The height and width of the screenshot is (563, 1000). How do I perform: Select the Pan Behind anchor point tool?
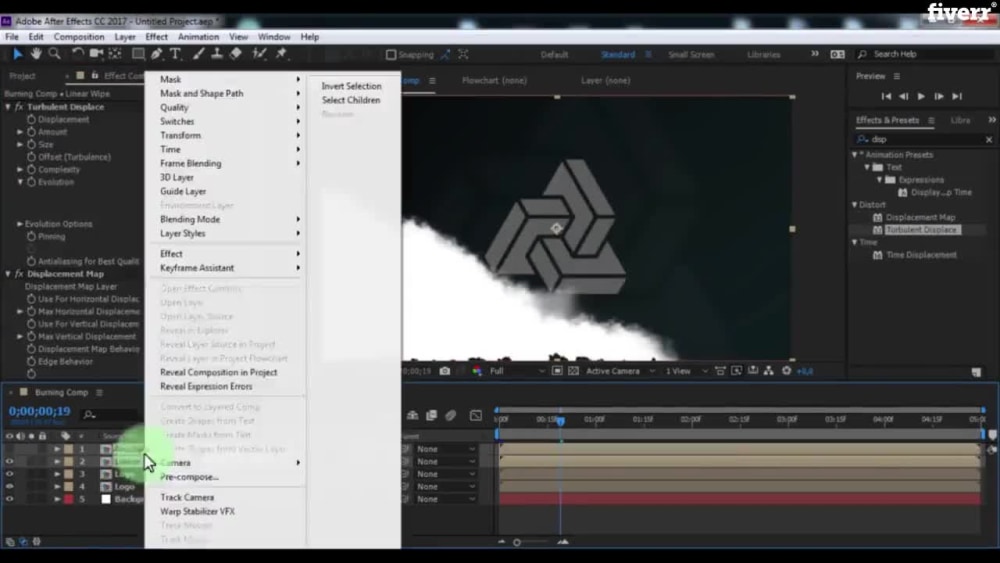point(115,54)
